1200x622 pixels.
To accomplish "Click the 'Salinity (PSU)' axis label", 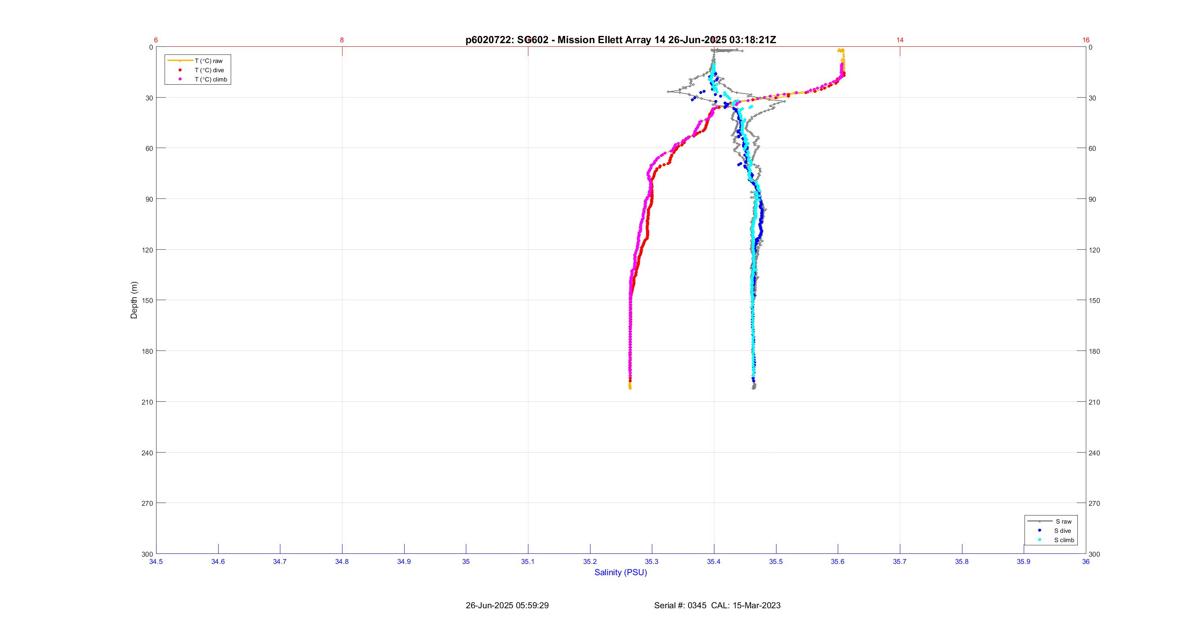I will point(621,572).
